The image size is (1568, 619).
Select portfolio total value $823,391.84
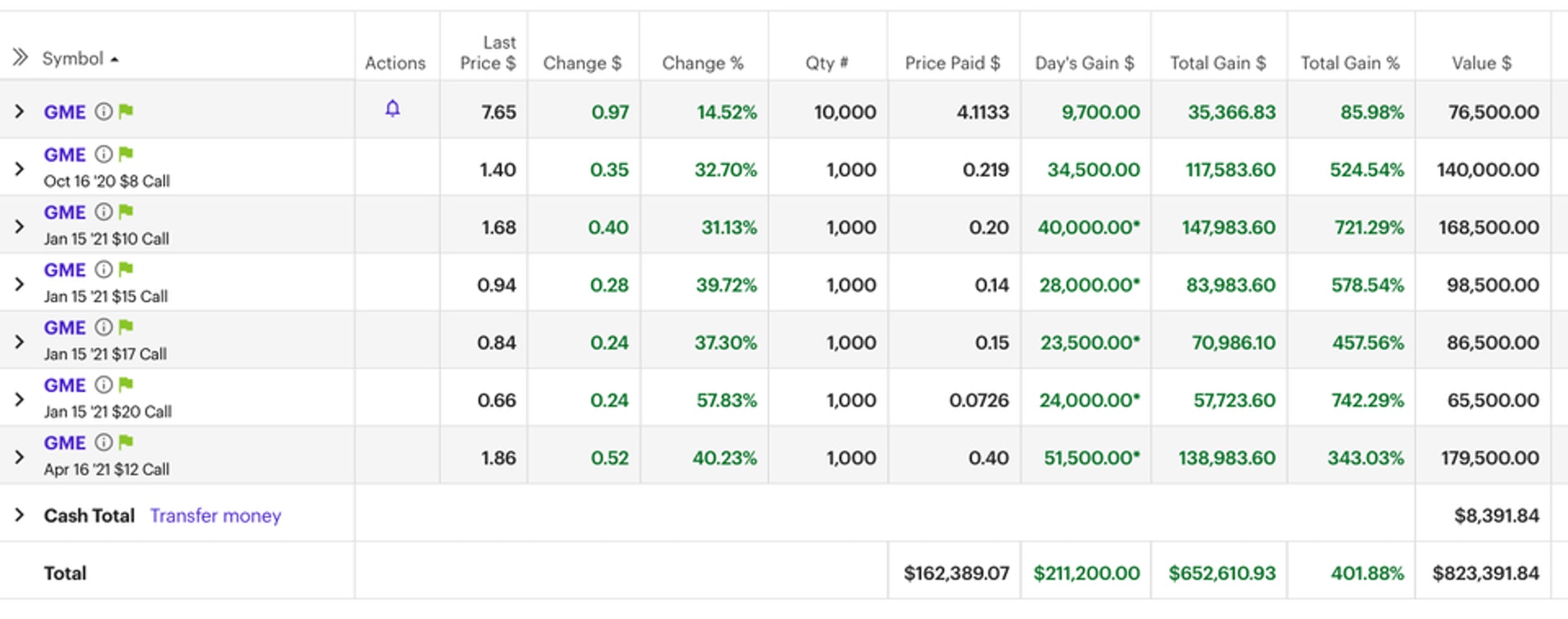pyautogui.click(x=1486, y=573)
